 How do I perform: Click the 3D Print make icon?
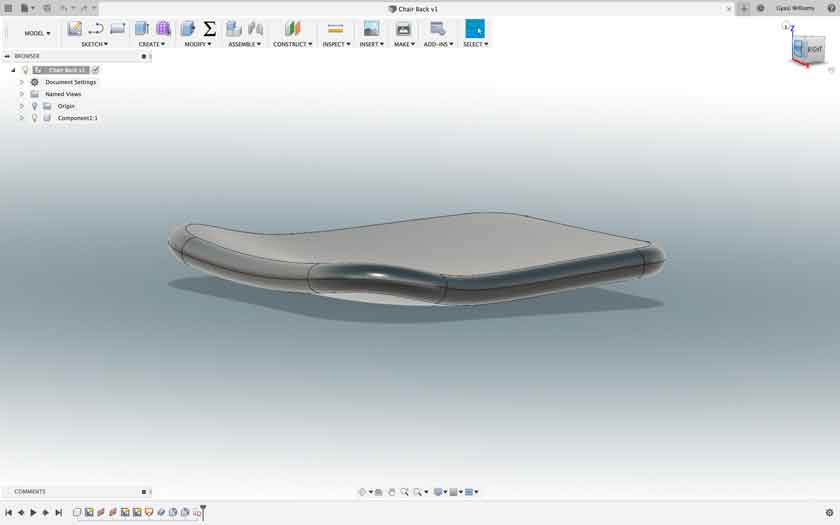pos(403,29)
